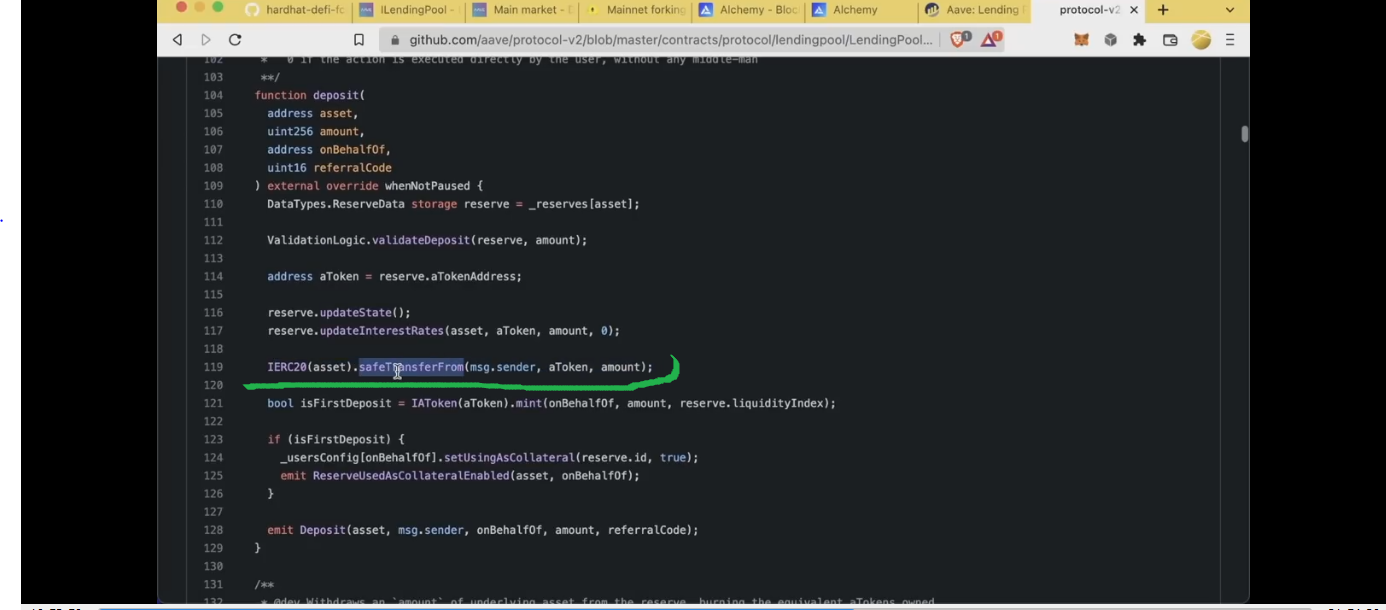Click 'if (isFirstDeposit) {' text

click(336, 440)
